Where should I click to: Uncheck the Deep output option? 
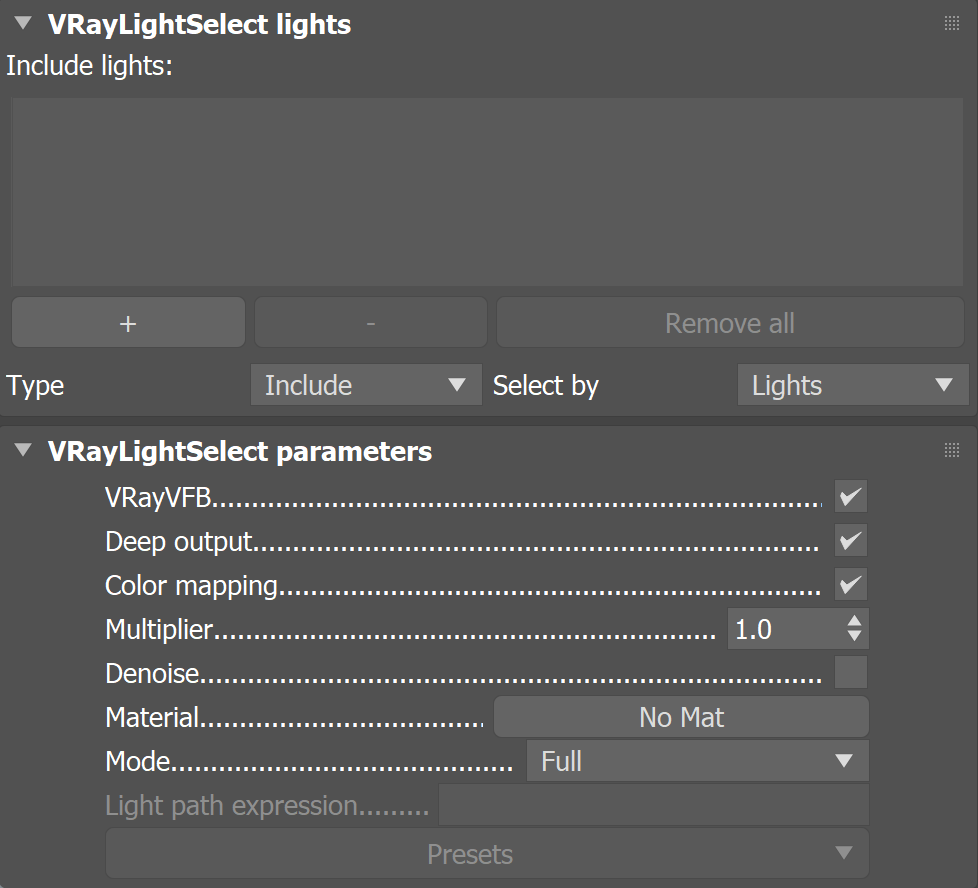(x=850, y=540)
